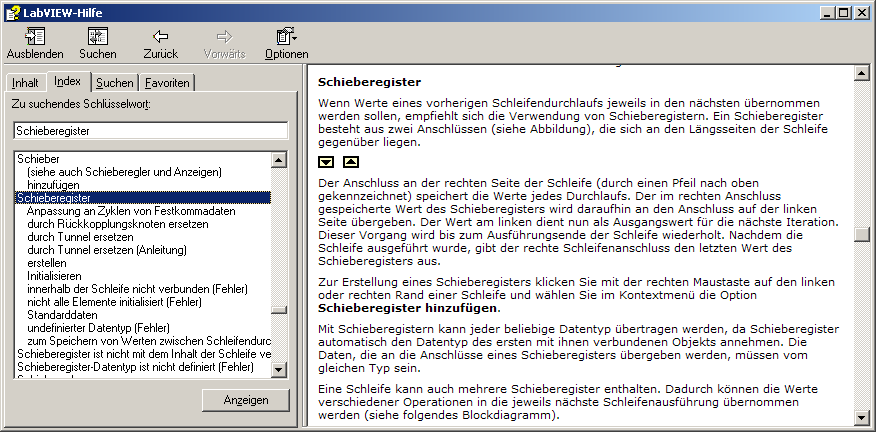Viewport: 876px width, 432px height.
Task: Click the help content scrollbar thumb
Action: click(861, 234)
